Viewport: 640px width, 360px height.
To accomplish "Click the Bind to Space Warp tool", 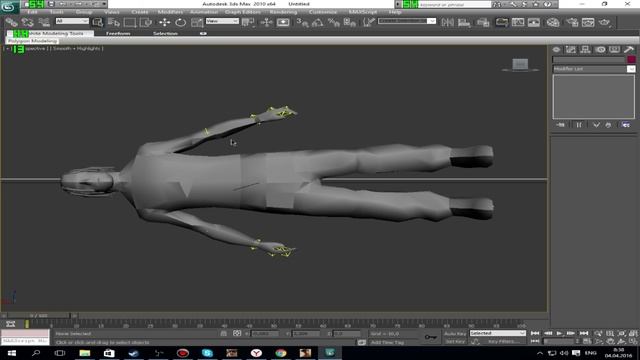I will pos(44,22).
